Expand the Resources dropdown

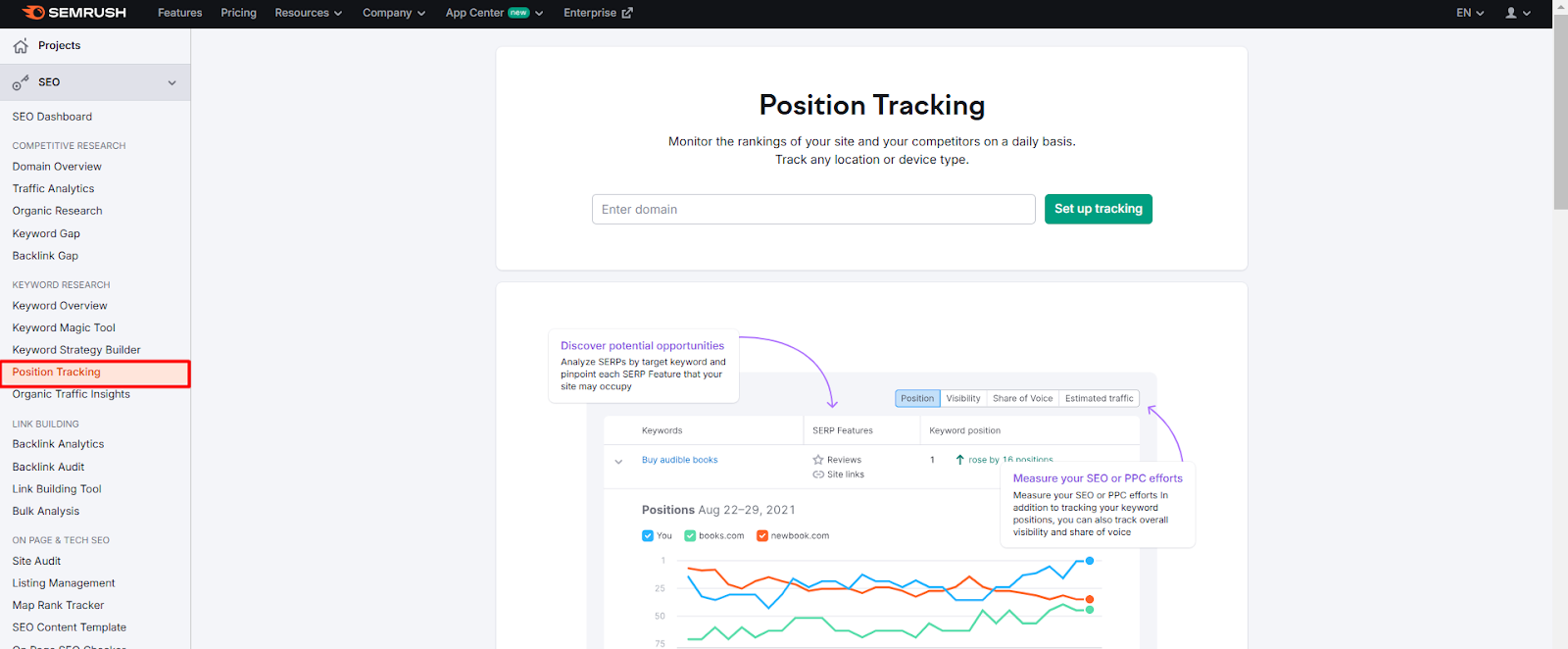click(x=309, y=13)
